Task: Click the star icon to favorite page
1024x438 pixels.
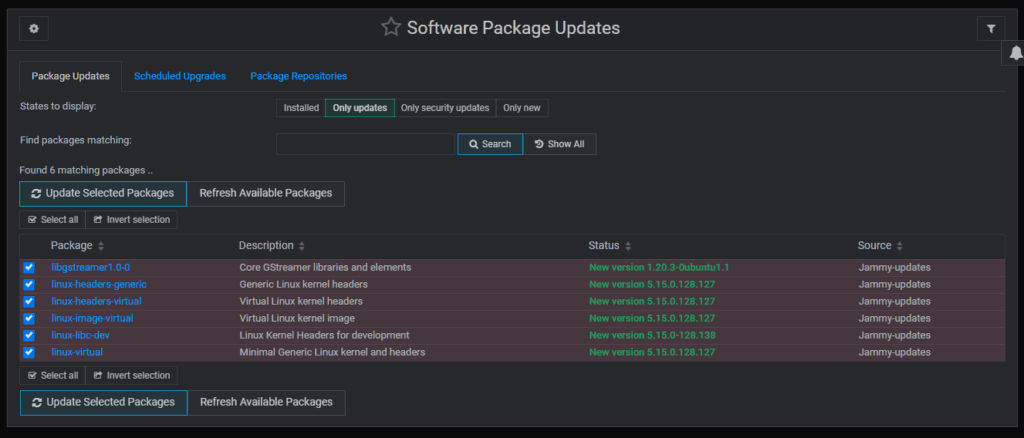Action: tap(390, 28)
